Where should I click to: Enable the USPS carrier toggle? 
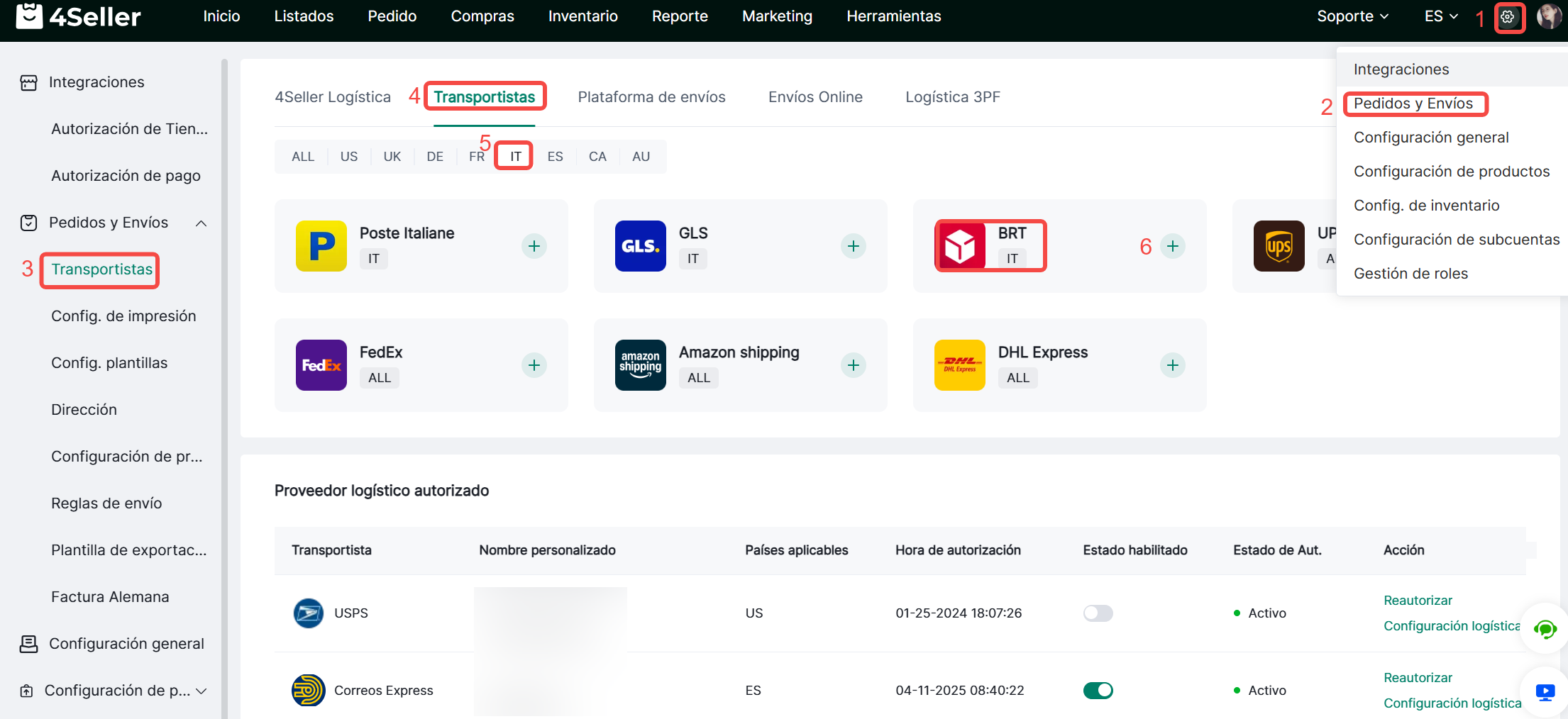coord(1098,613)
